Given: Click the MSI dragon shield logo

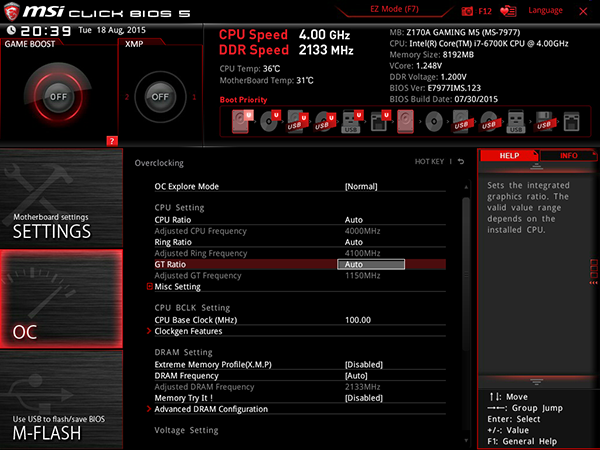Looking at the screenshot, I should point(11,11).
